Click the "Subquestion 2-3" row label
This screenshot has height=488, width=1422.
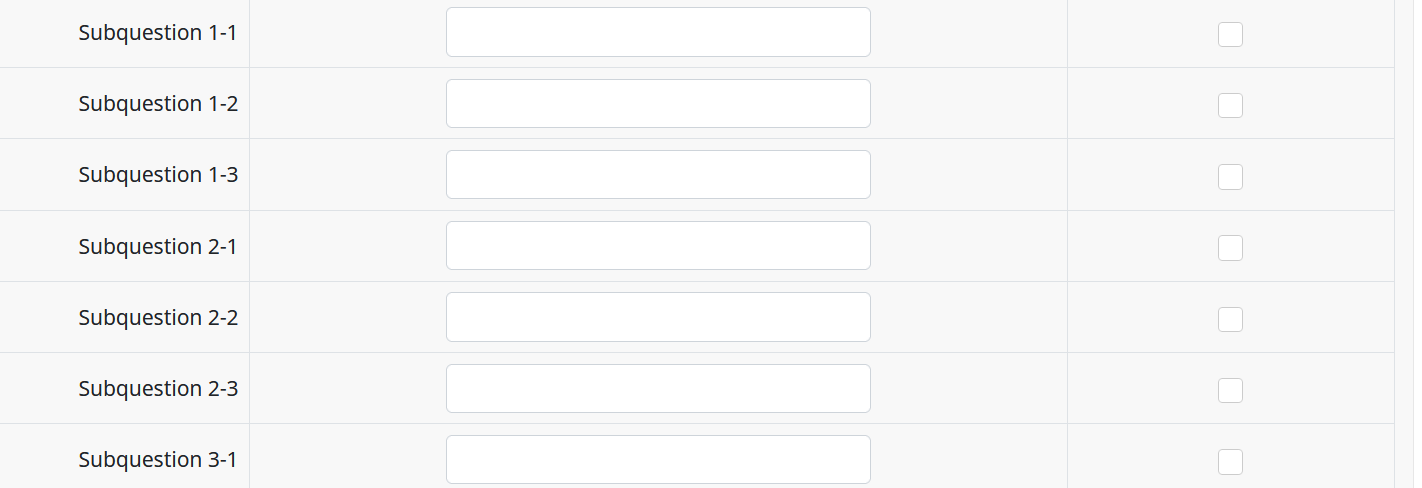point(158,388)
